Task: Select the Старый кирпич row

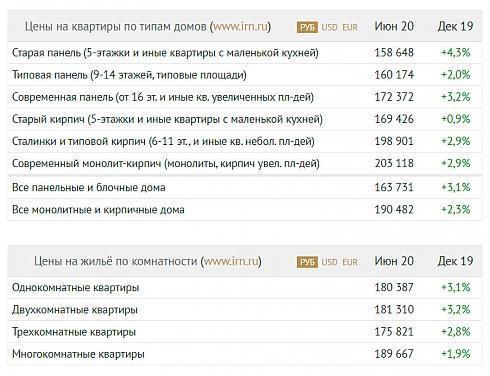Action: (x=245, y=119)
